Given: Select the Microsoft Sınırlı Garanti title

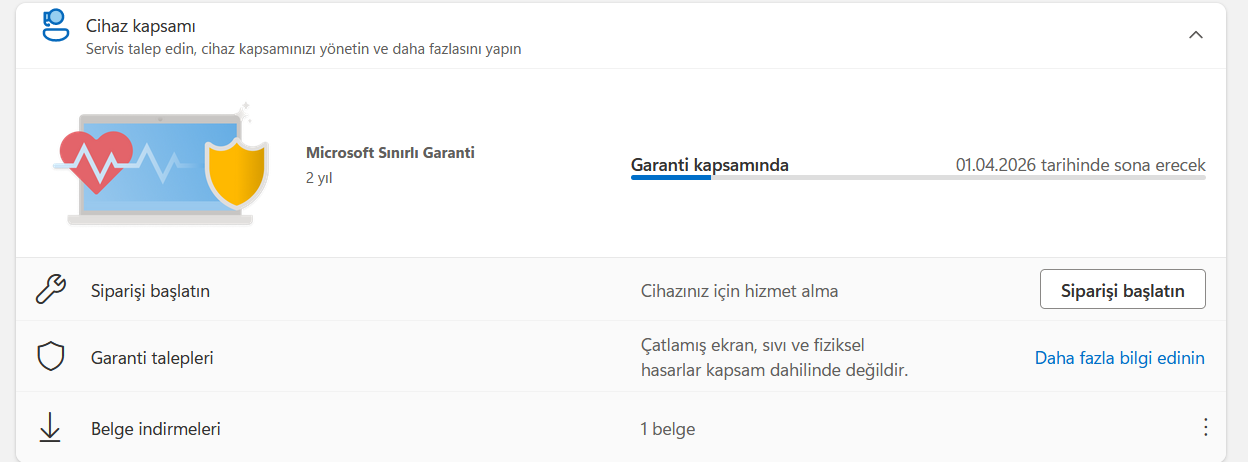Looking at the screenshot, I should coord(390,153).
